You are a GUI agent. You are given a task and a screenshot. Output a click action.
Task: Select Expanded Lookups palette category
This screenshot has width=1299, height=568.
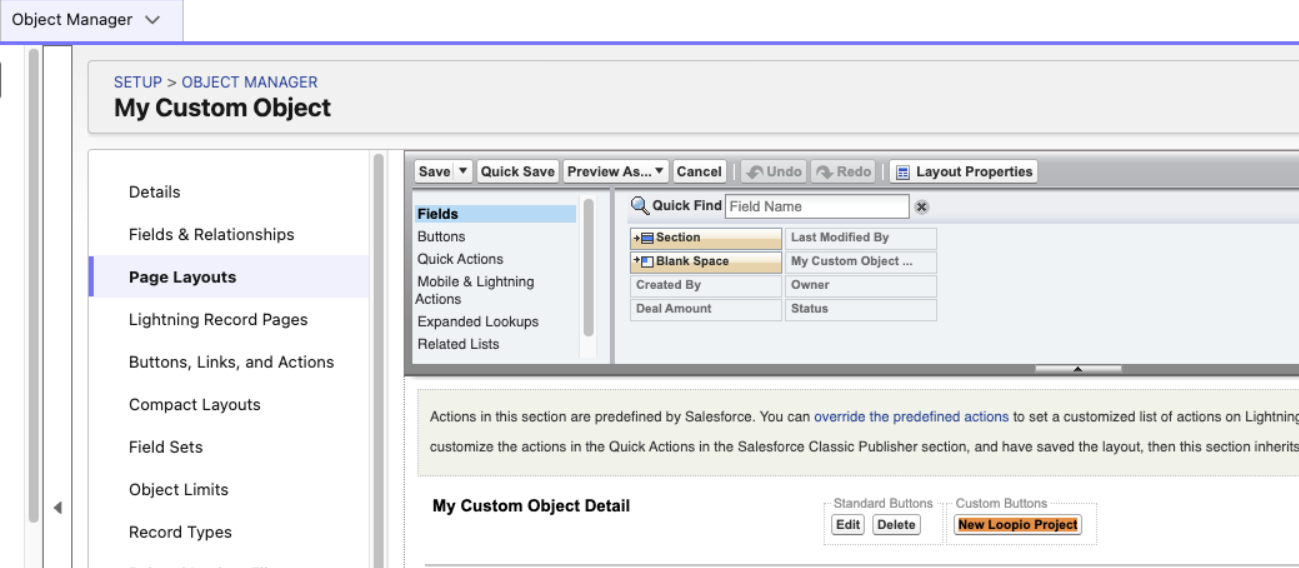pos(478,322)
